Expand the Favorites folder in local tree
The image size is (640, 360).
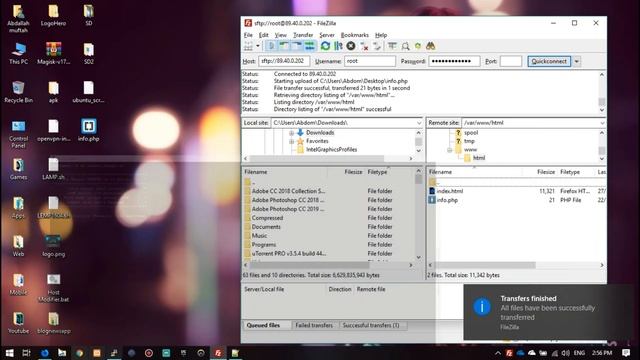[291, 142]
